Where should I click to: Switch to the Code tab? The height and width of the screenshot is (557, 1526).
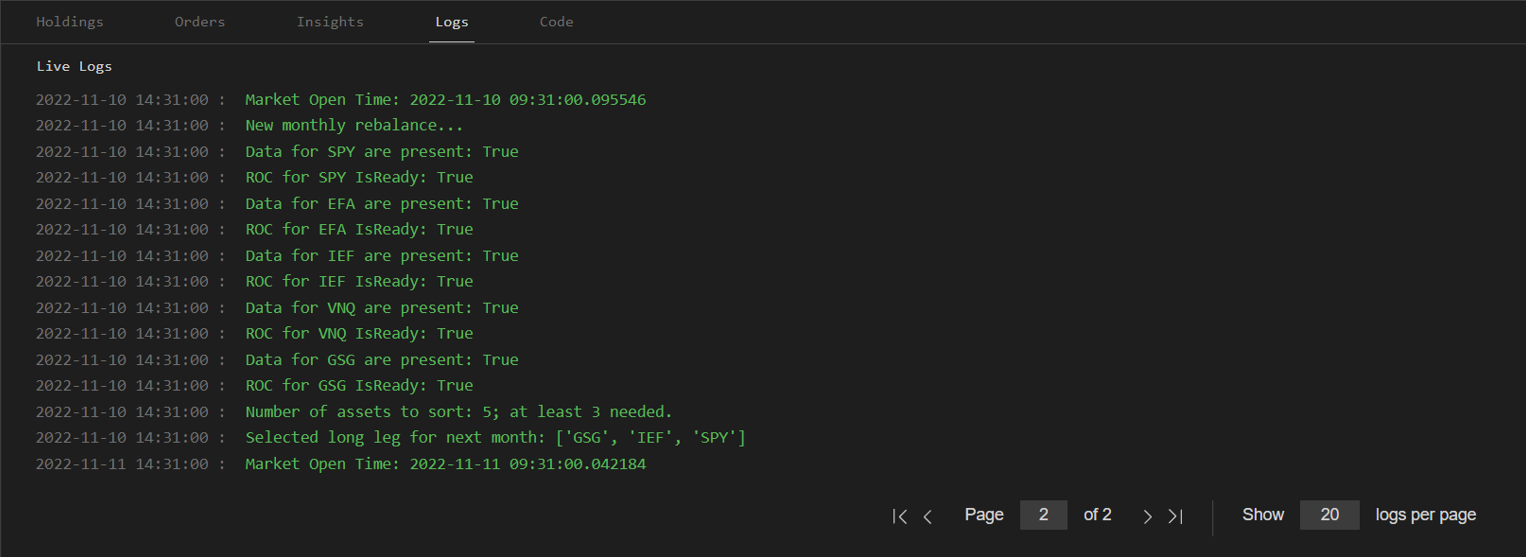(556, 22)
